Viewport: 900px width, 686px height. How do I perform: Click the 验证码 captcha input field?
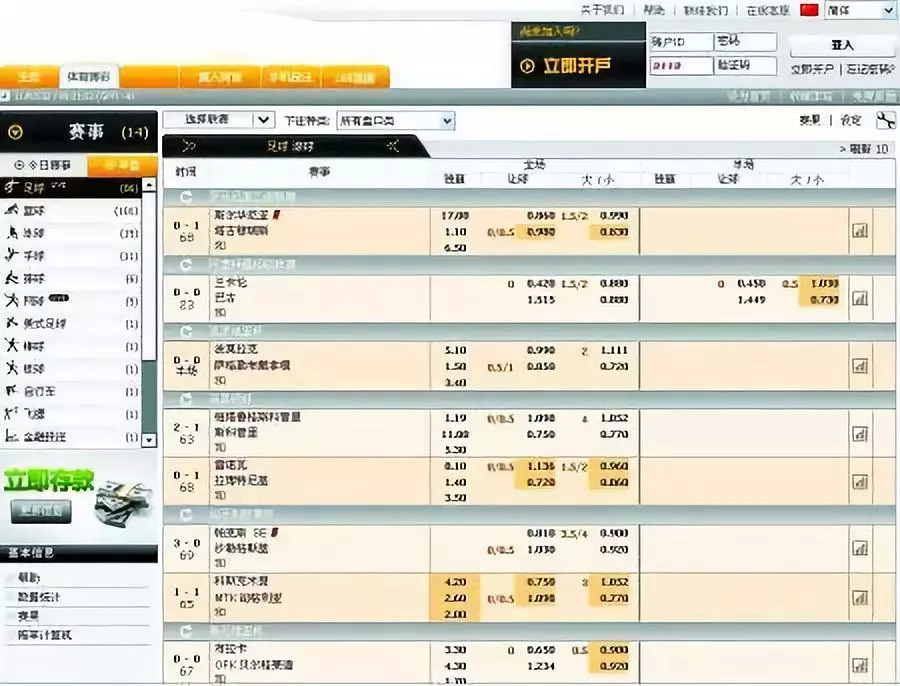pyautogui.click(x=745, y=65)
